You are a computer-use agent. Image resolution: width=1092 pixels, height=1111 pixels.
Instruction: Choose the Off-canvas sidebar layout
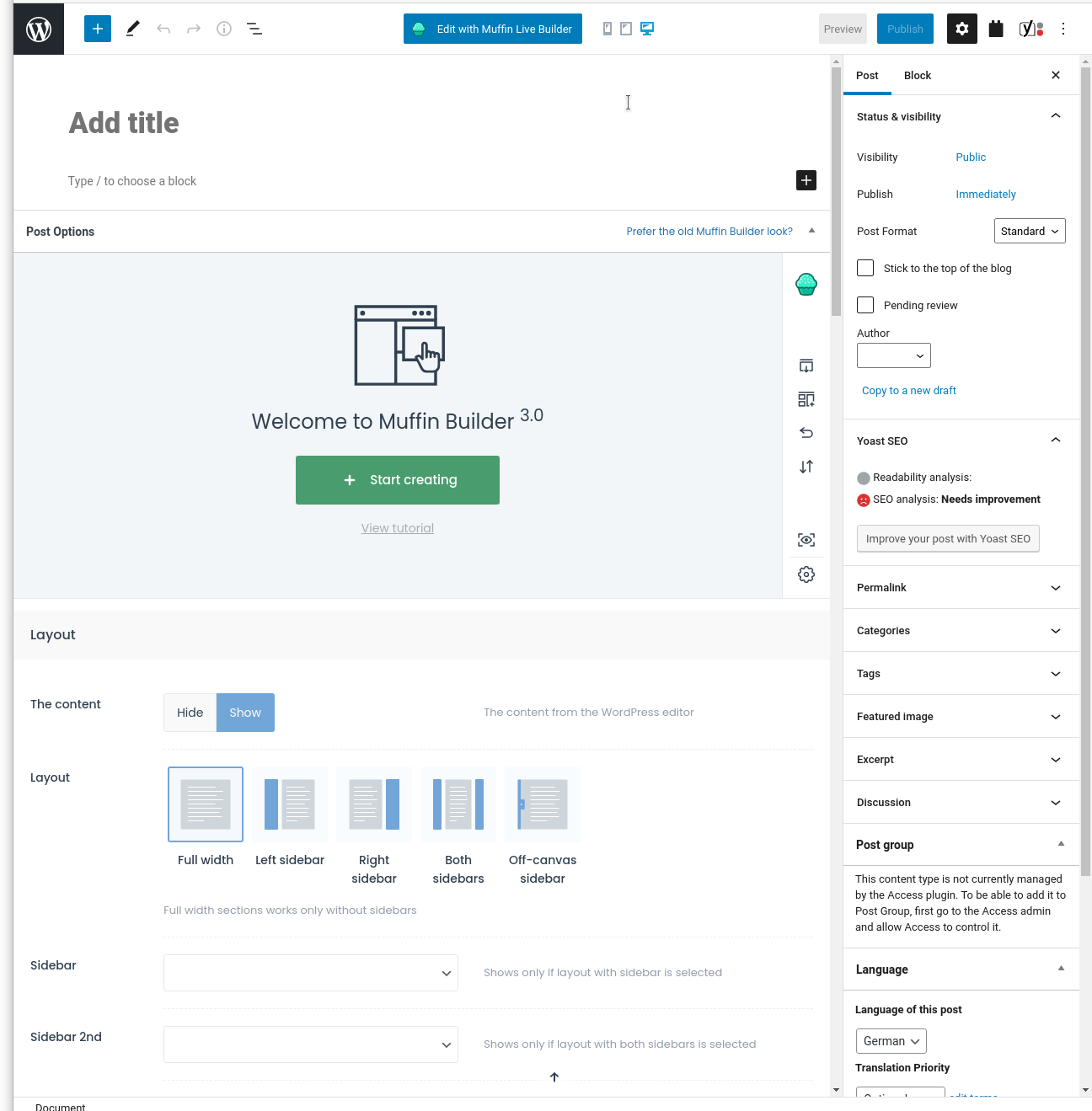click(x=543, y=804)
